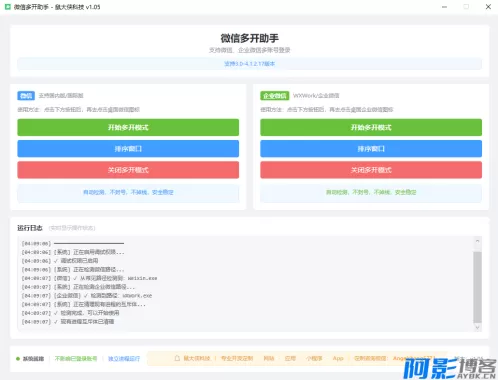Click the blue 独立进程运行 status text
The height and width of the screenshot is (380, 498).
(x=124, y=359)
